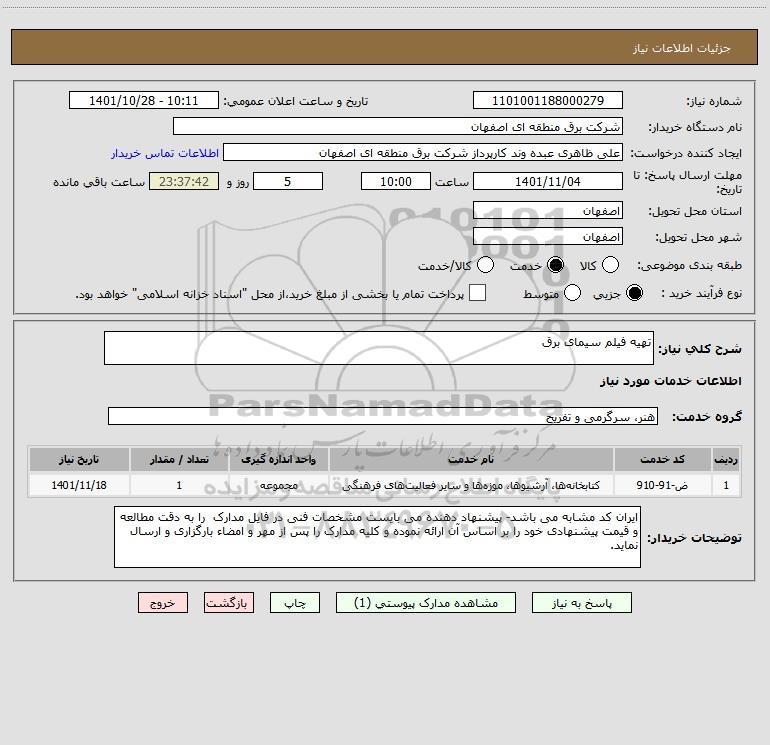Viewport: 770px width, 745px height.
Task: Click the تعداد / مقدار column header
Action: tap(179, 459)
